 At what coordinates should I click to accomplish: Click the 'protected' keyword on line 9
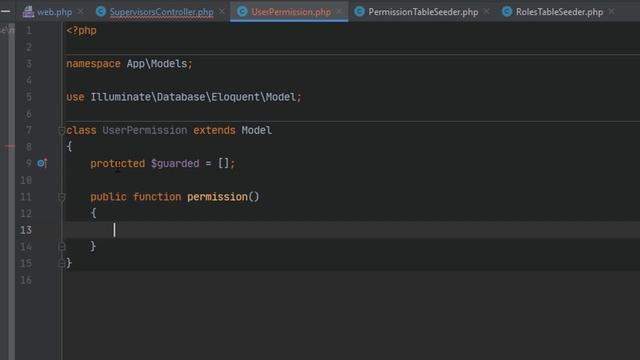point(118,164)
